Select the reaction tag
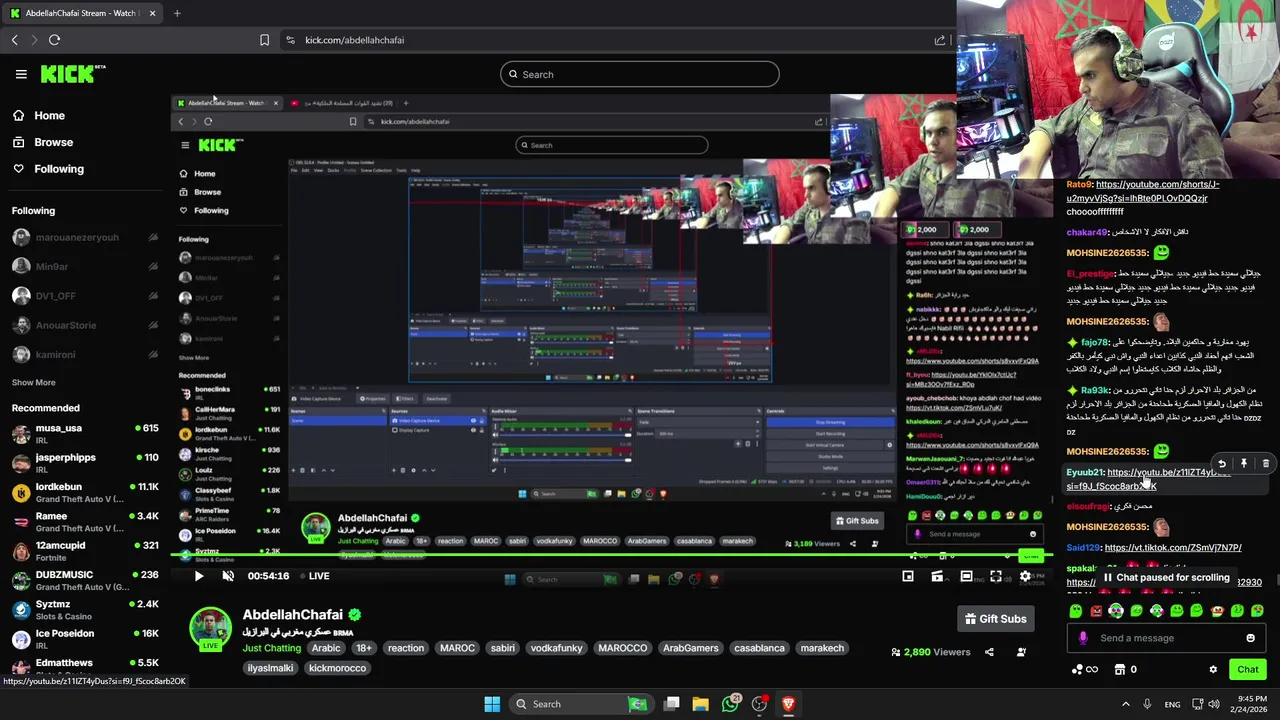The width and height of the screenshot is (1280, 720). pos(406,648)
